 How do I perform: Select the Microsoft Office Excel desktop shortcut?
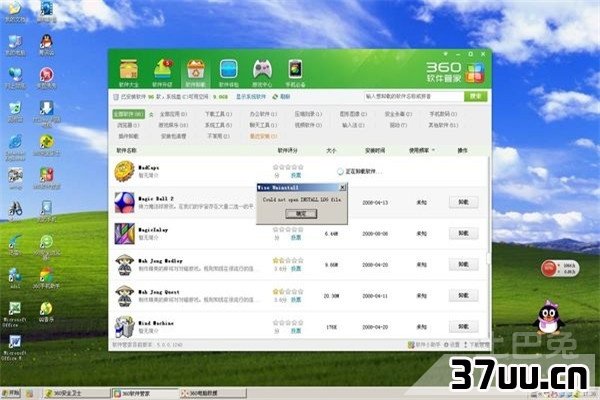(15, 314)
